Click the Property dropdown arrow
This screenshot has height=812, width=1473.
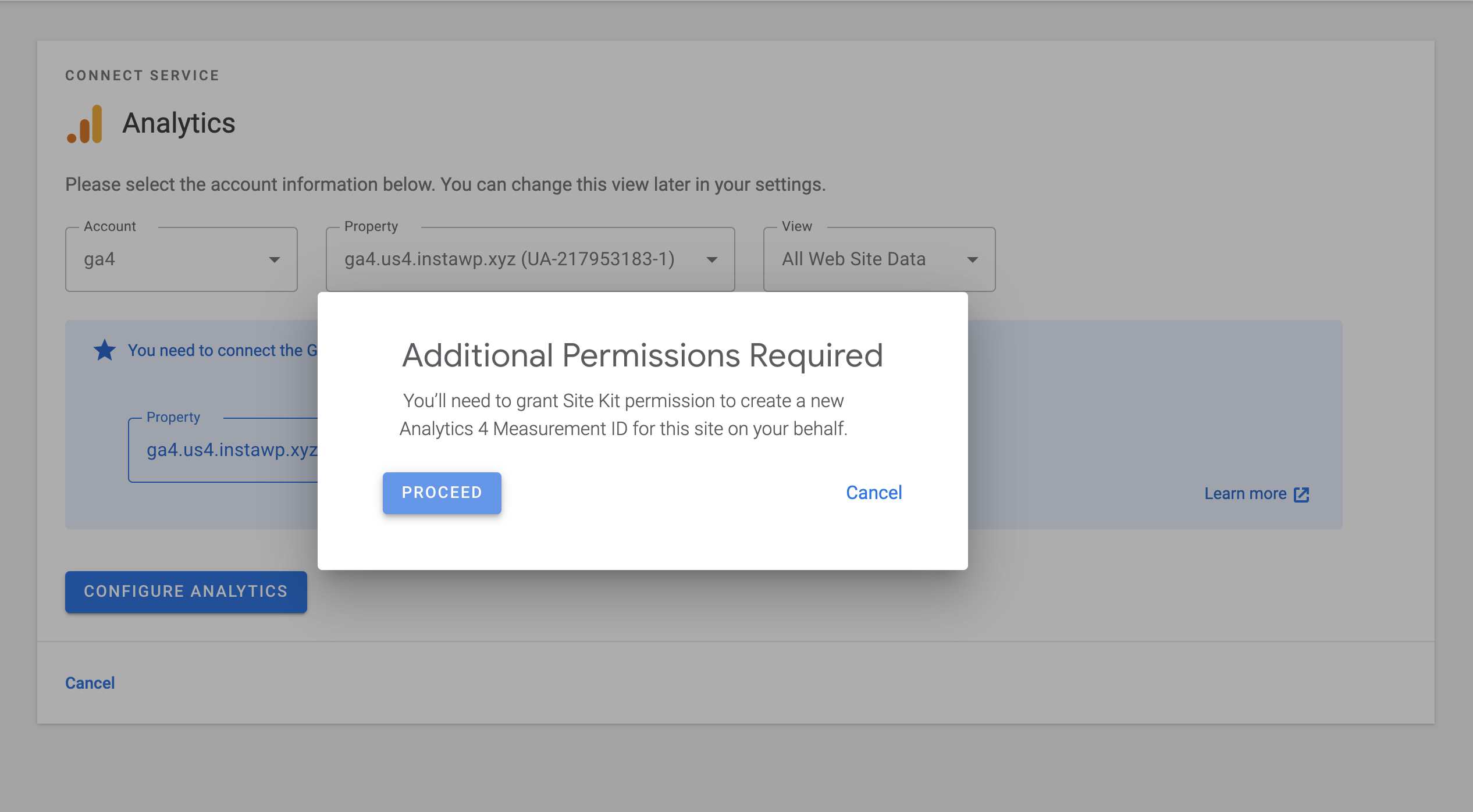pyautogui.click(x=712, y=259)
